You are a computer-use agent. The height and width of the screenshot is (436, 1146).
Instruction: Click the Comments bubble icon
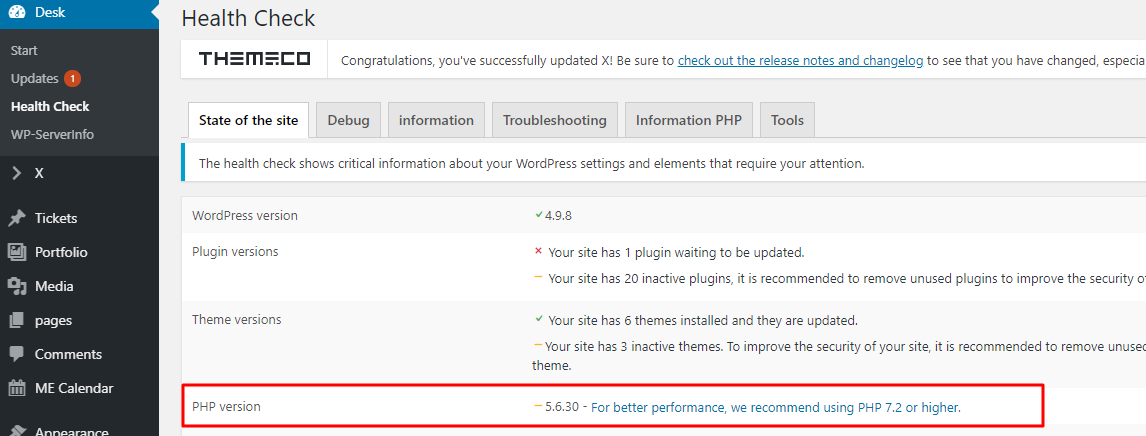16,354
